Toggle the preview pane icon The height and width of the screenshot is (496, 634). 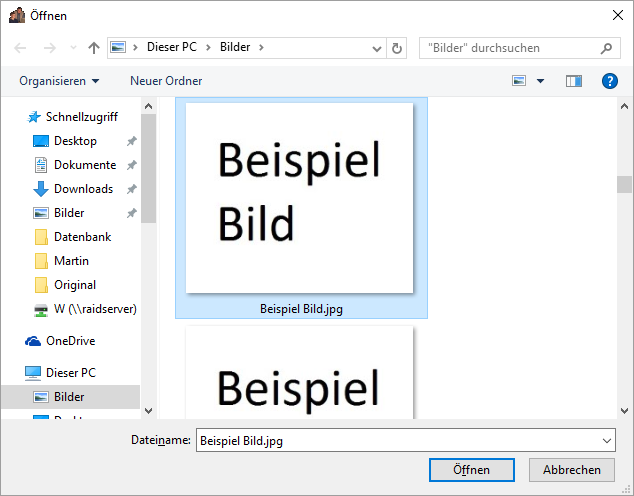point(573,81)
